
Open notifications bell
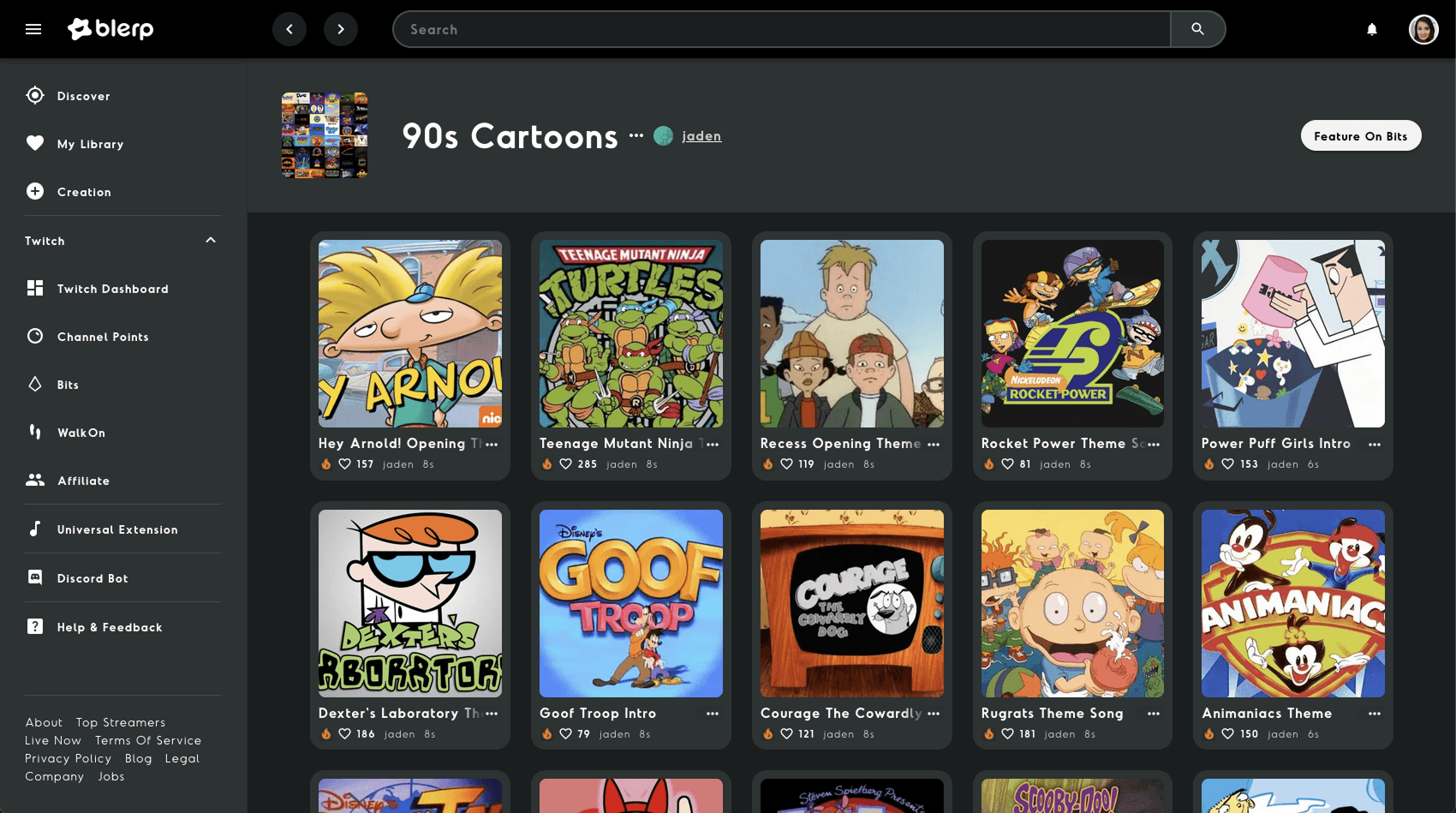1372,29
